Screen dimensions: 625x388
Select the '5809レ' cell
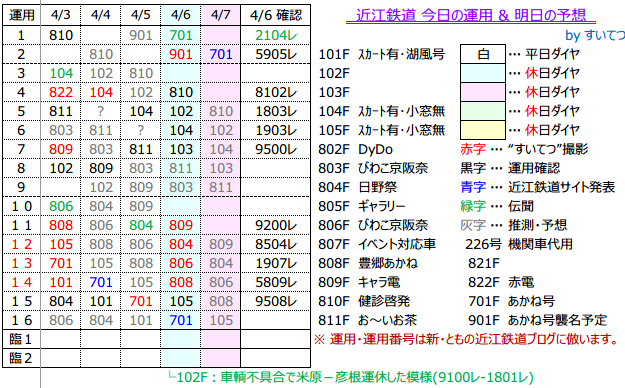click(275, 282)
